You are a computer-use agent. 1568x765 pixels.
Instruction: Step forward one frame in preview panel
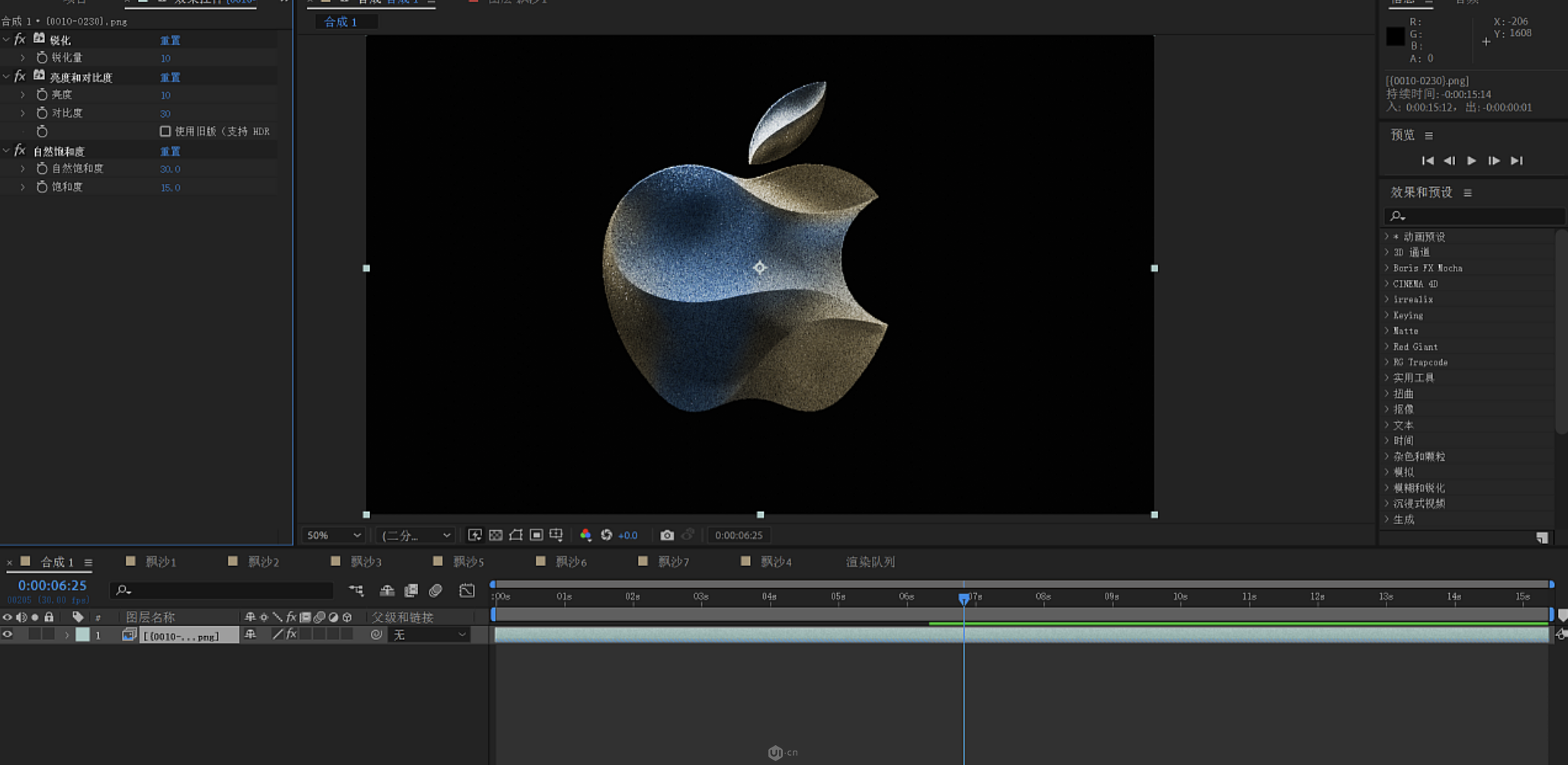pyautogui.click(x=1494, y=160)
